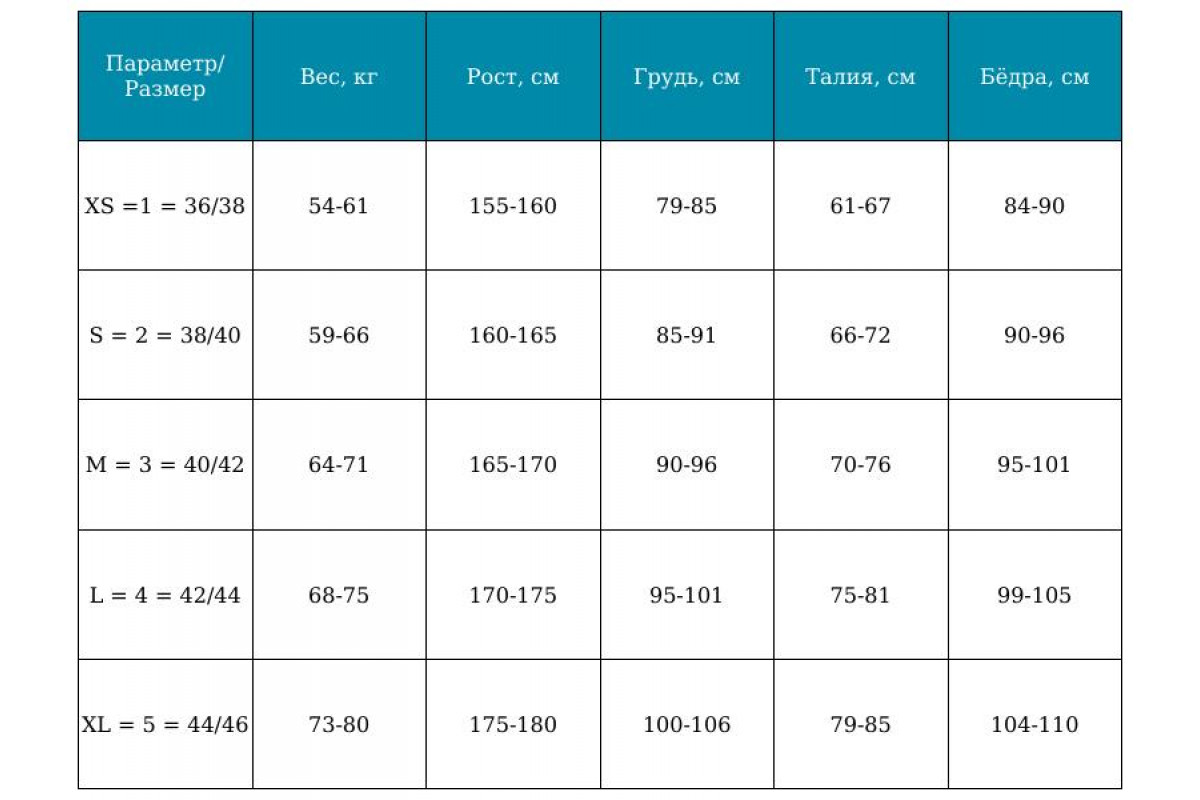Click the "Вес, кг" column header

tap(339, 77)
